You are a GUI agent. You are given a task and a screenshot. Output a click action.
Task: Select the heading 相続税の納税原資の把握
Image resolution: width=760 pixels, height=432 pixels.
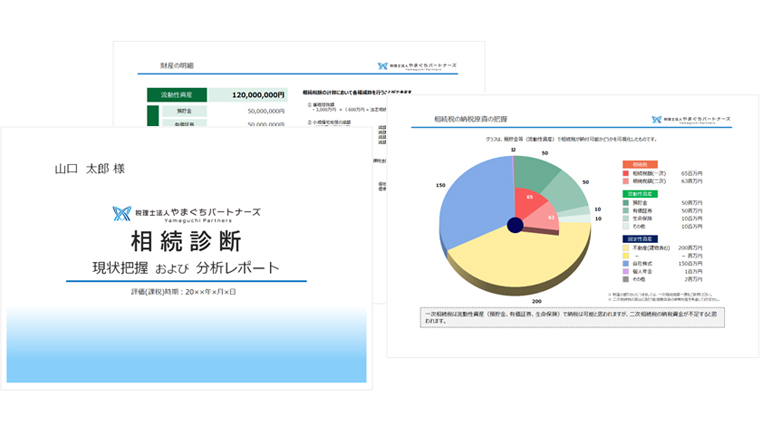tap(470, 119)
